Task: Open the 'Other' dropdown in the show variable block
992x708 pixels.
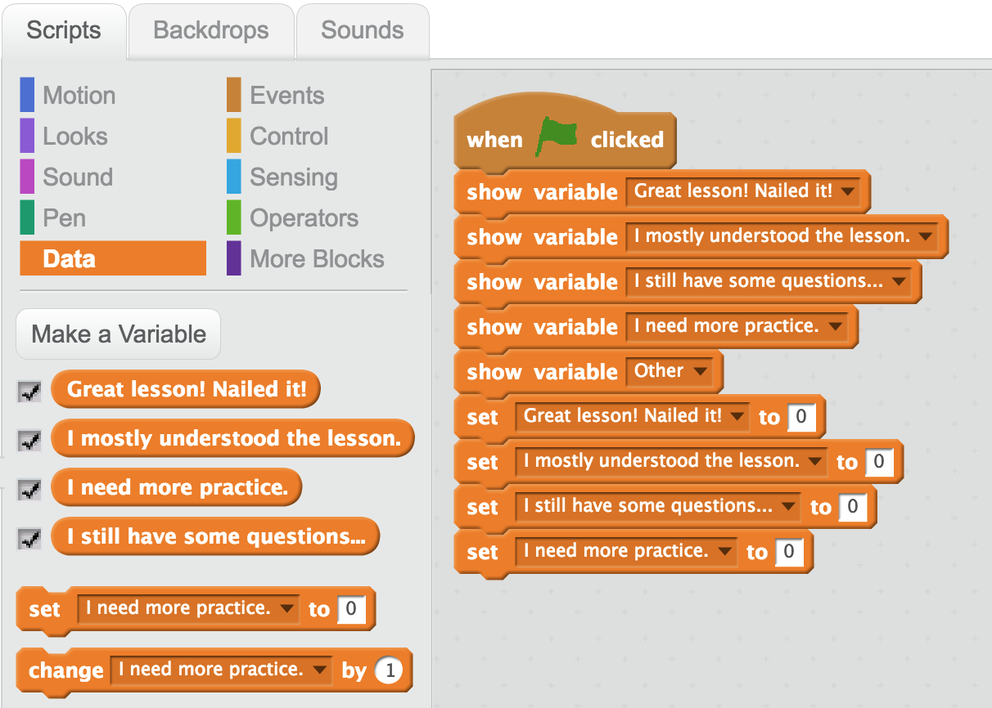Action: click(x=700, y=372)
